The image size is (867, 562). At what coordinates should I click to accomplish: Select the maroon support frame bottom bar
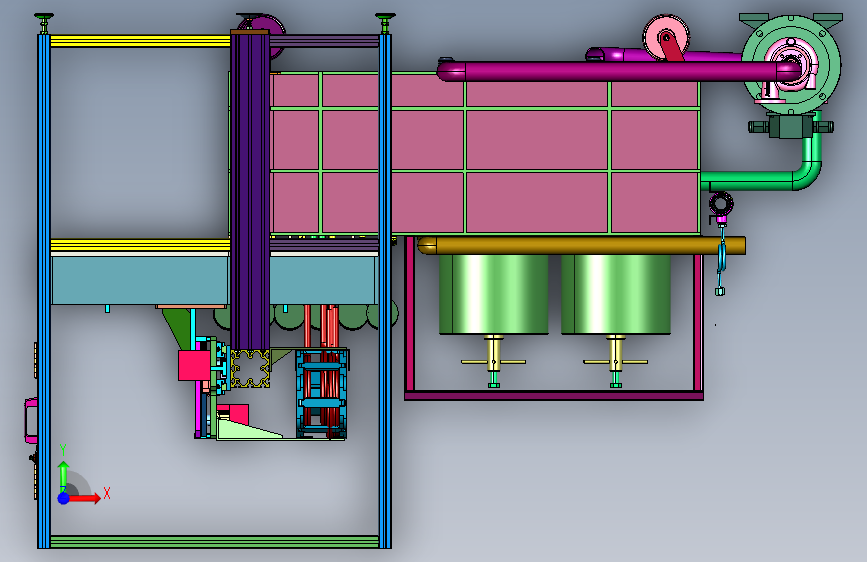553,396
